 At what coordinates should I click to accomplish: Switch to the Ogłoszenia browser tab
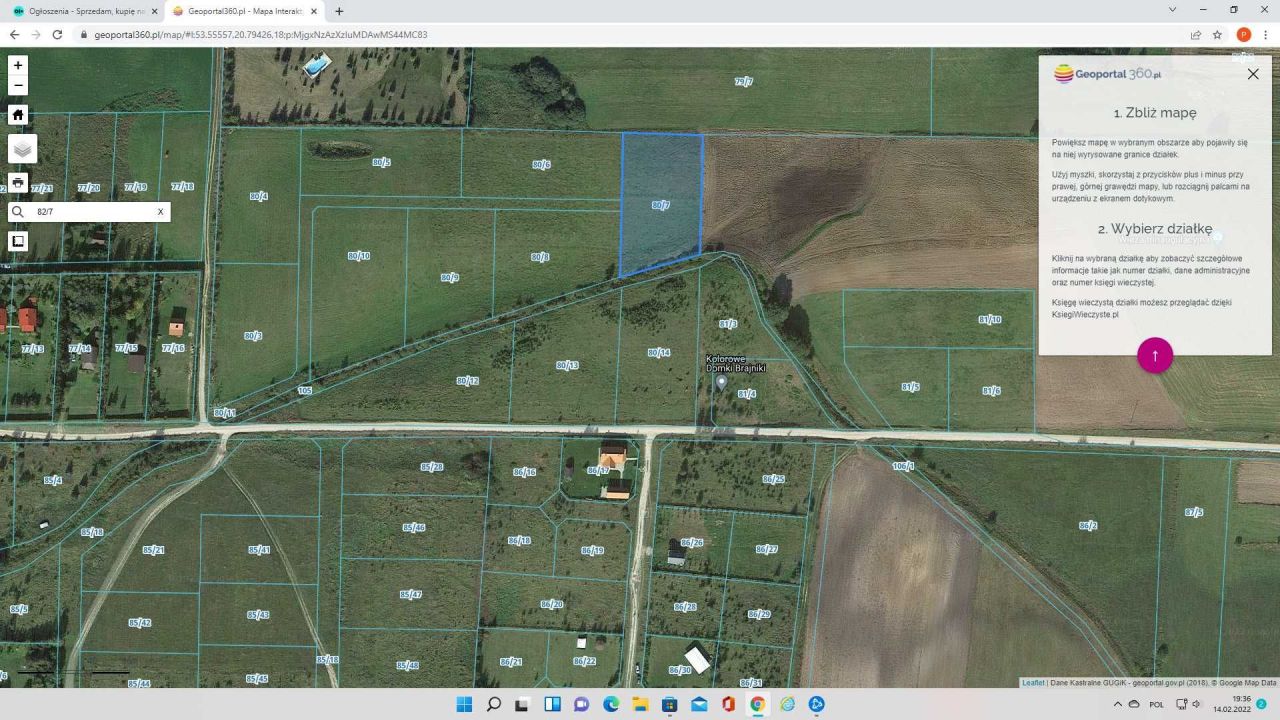[80, 11]
